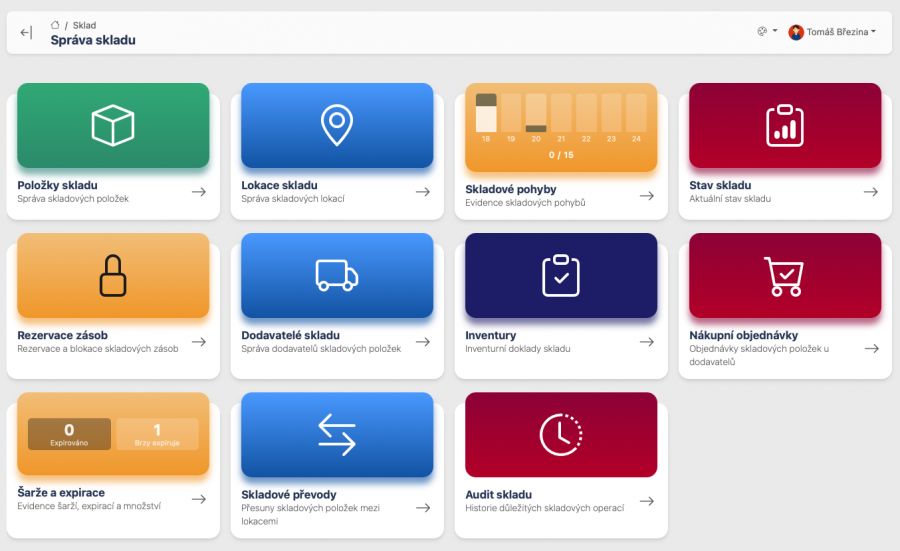Collapse sidebar with the back arrow icon
The image size is (900, 551).
click(x=26, y=33)
